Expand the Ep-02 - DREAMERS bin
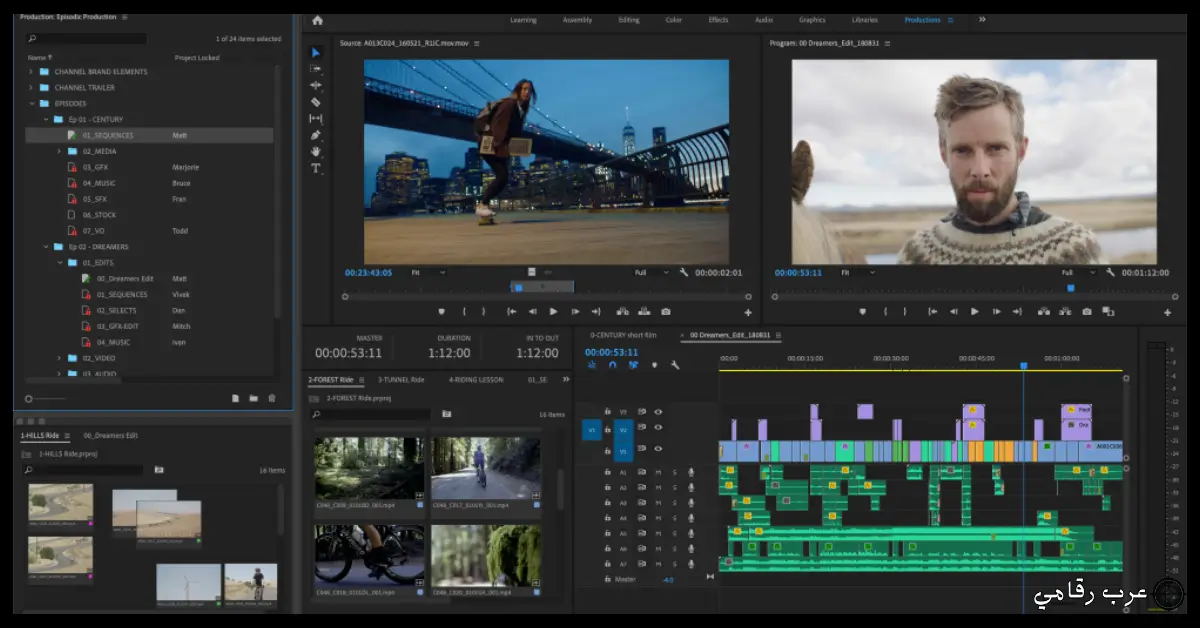The width and height of the screenshot is (1200, 628). (44, 247)
